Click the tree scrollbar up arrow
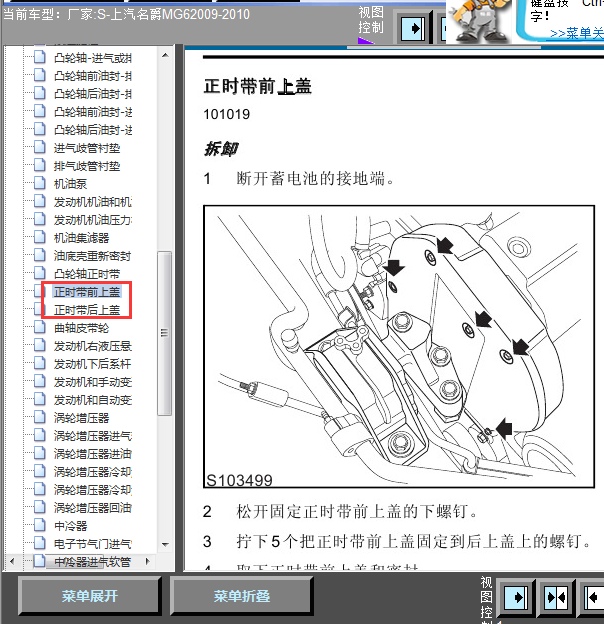The height and width of the screenshot is (624, 604). coord(165,55)
